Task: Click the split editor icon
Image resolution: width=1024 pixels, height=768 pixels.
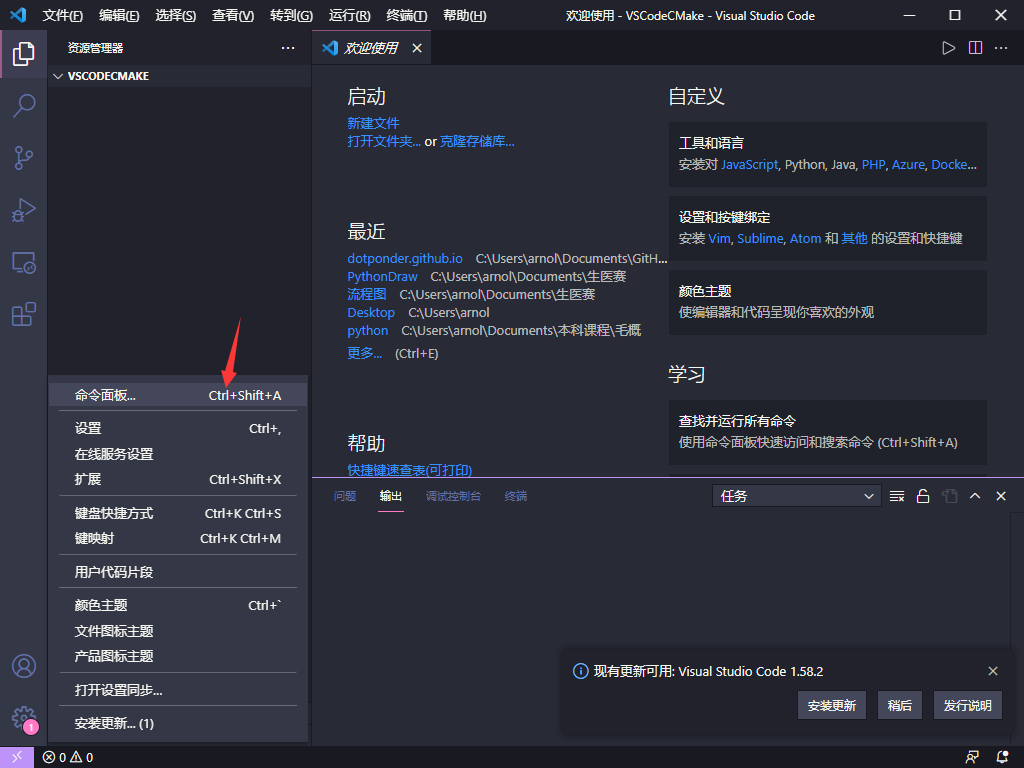Action: (975, 48)
